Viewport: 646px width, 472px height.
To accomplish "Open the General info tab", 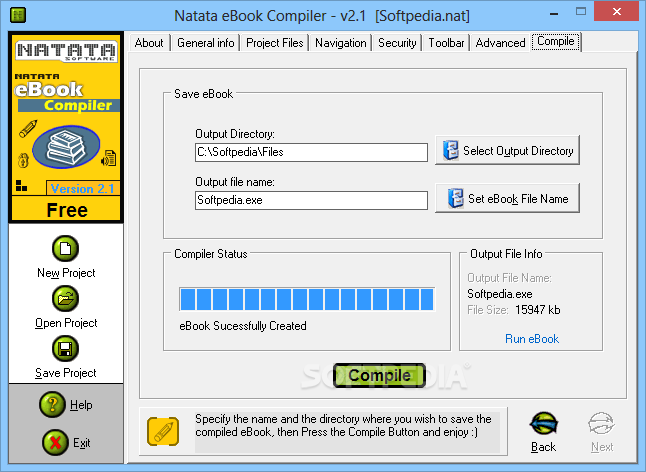I will click(x=206, y=43).
